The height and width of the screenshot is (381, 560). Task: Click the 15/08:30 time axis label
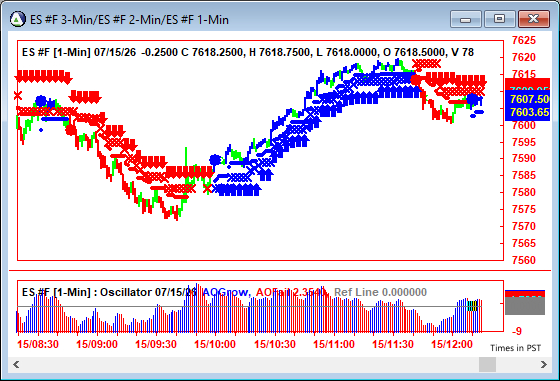38,344
